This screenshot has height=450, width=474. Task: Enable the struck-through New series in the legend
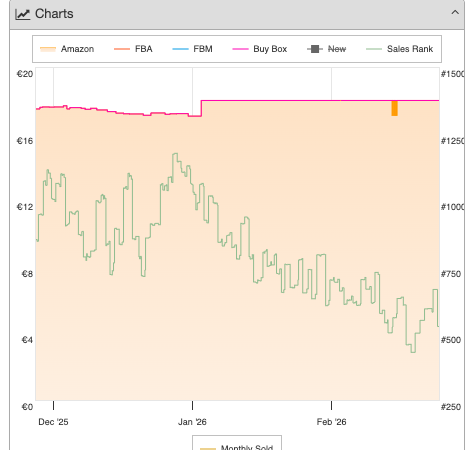click(x=327, y=49)
